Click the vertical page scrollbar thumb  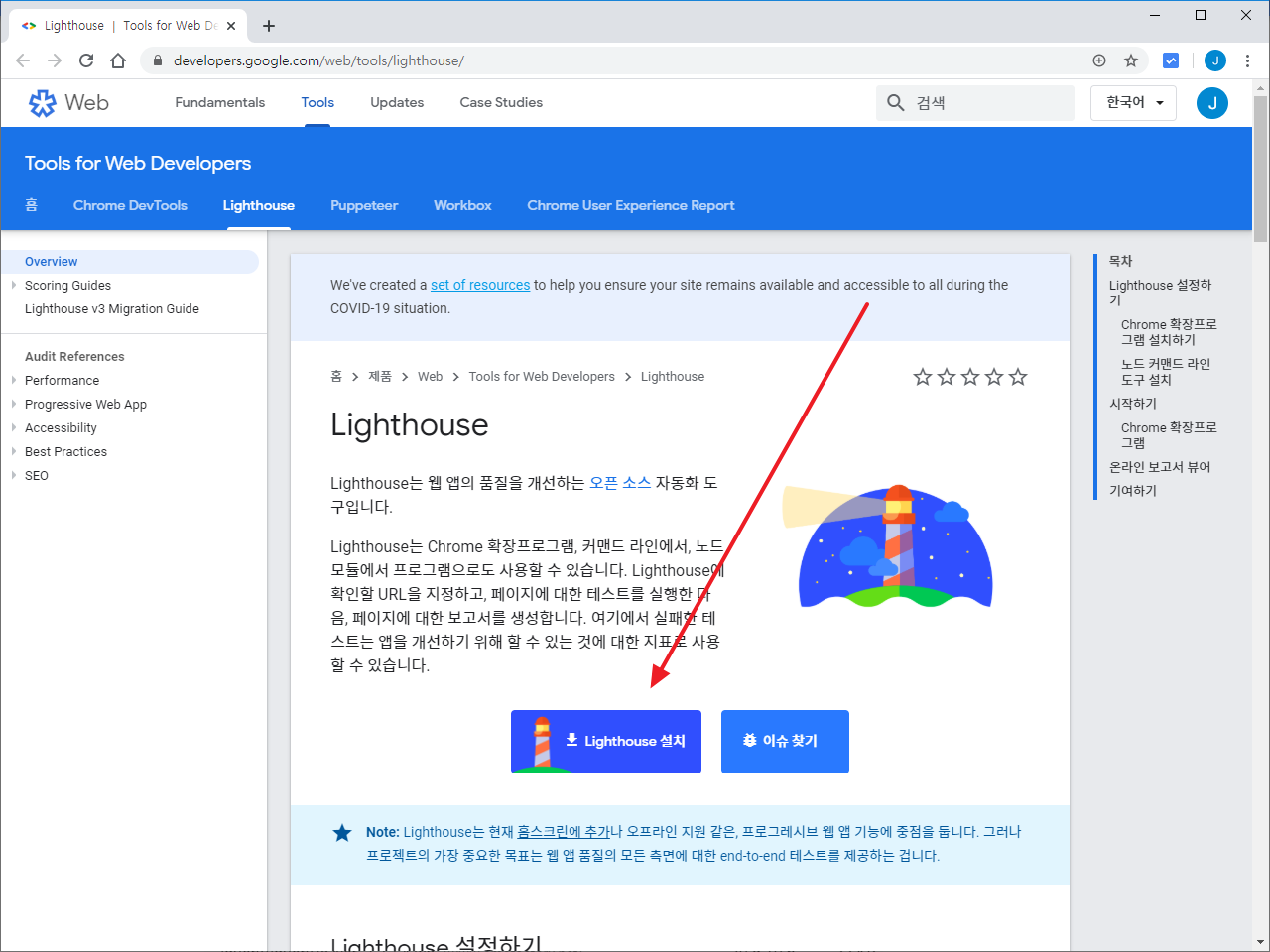[1260, 169]
